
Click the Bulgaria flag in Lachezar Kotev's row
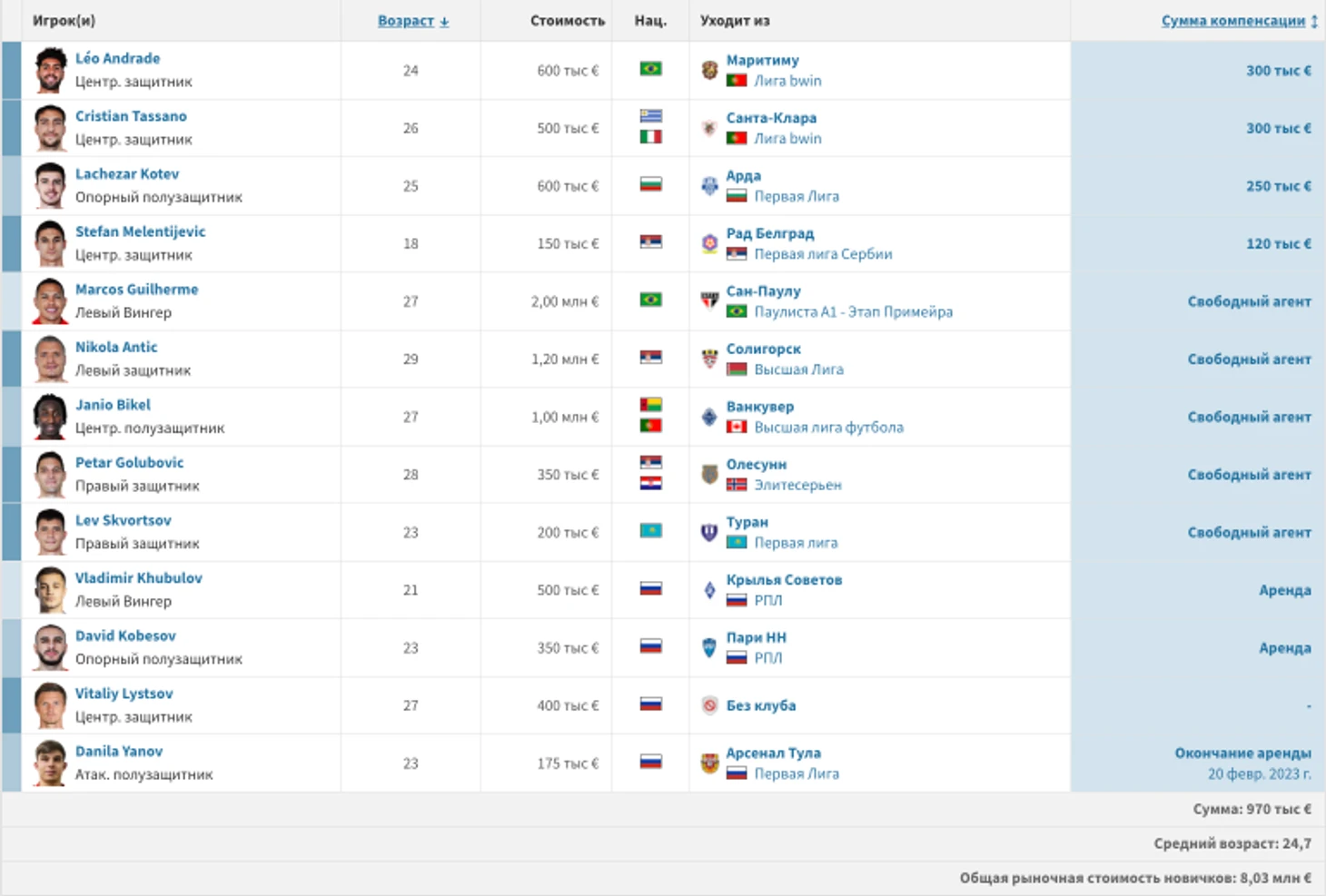click(x=650, y=184)
